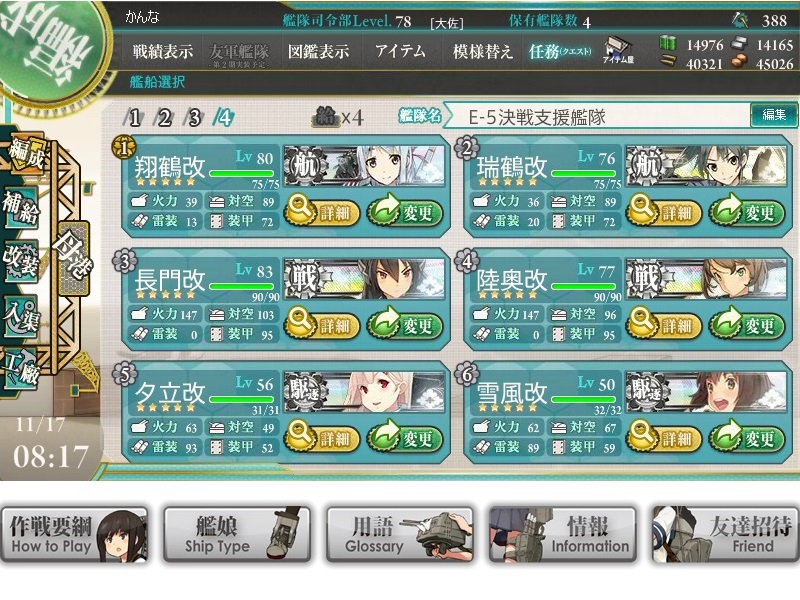Click the fleet name field E-5決戦支援艦隊
Screen dimensions: 800x600
tap(597, 117)
